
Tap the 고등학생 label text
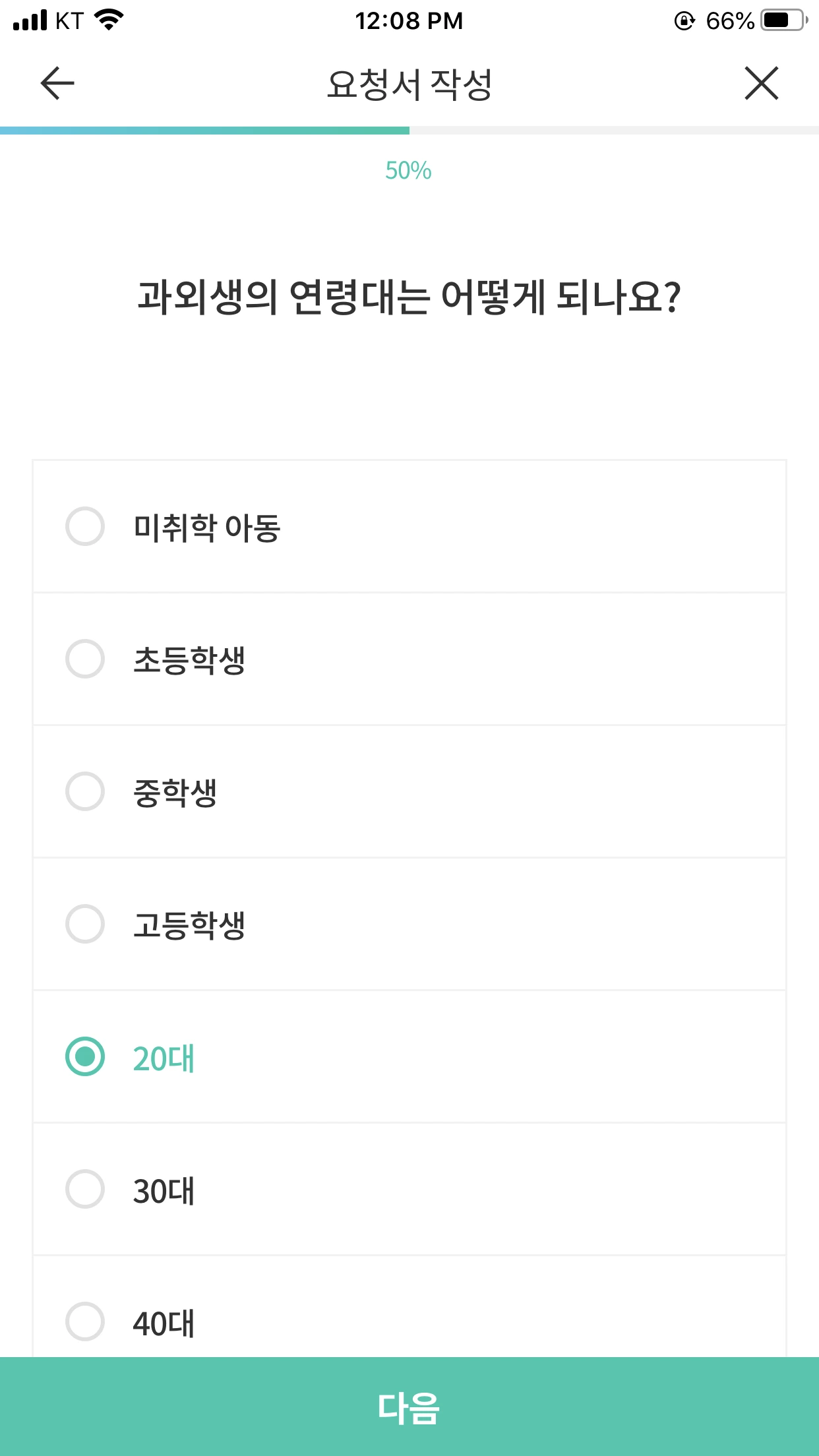pos(189,925)
